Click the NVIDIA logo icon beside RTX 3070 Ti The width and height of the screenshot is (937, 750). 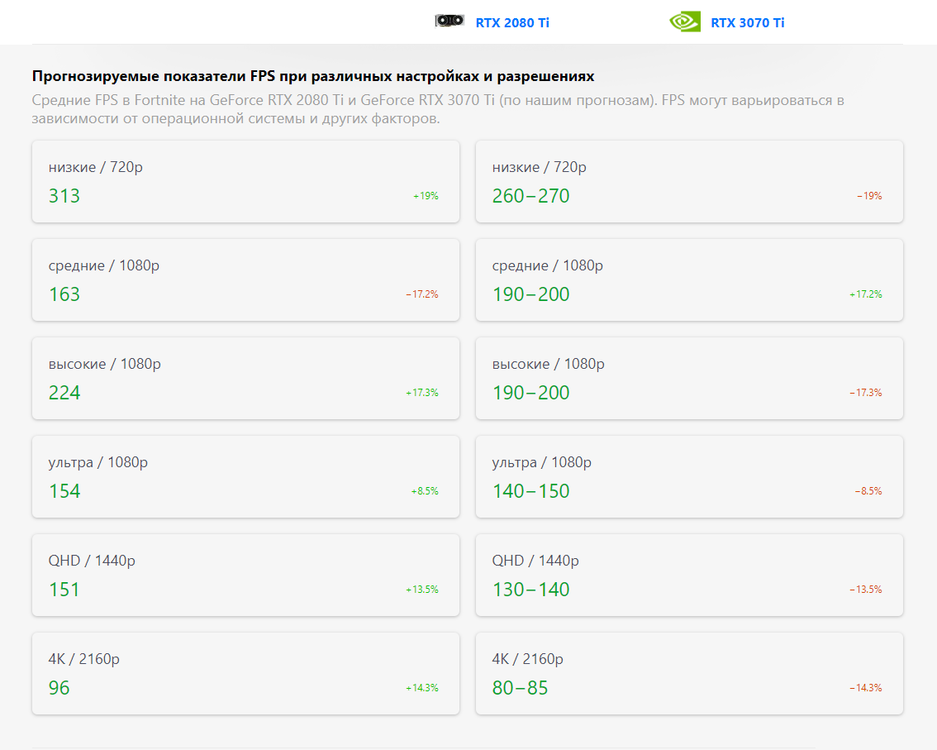[685, 22]
